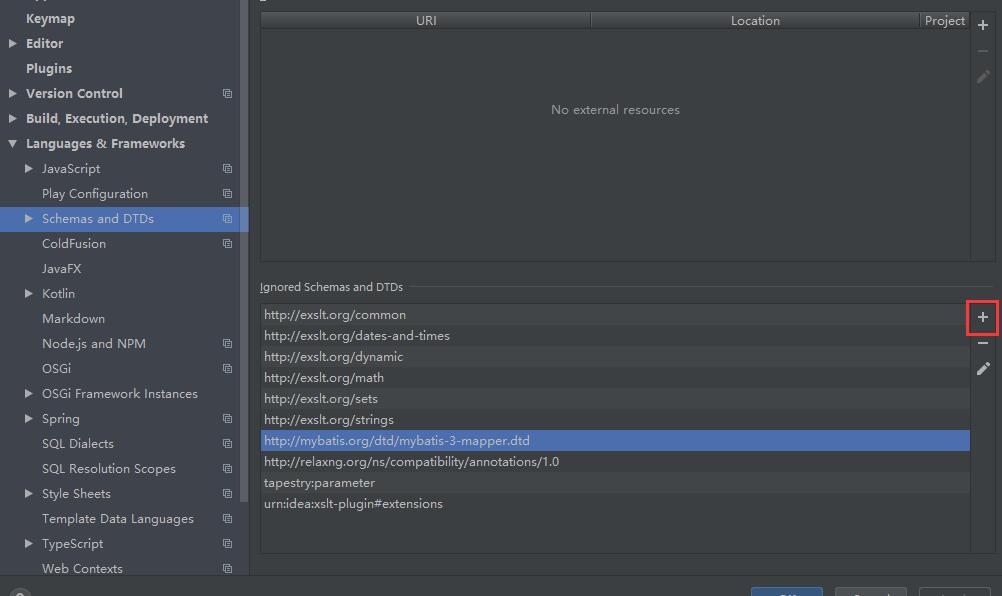The image size is (1002, 596).
Task: Select the tapestry:parameter ignored entry
Action: (x=319, y=483)
